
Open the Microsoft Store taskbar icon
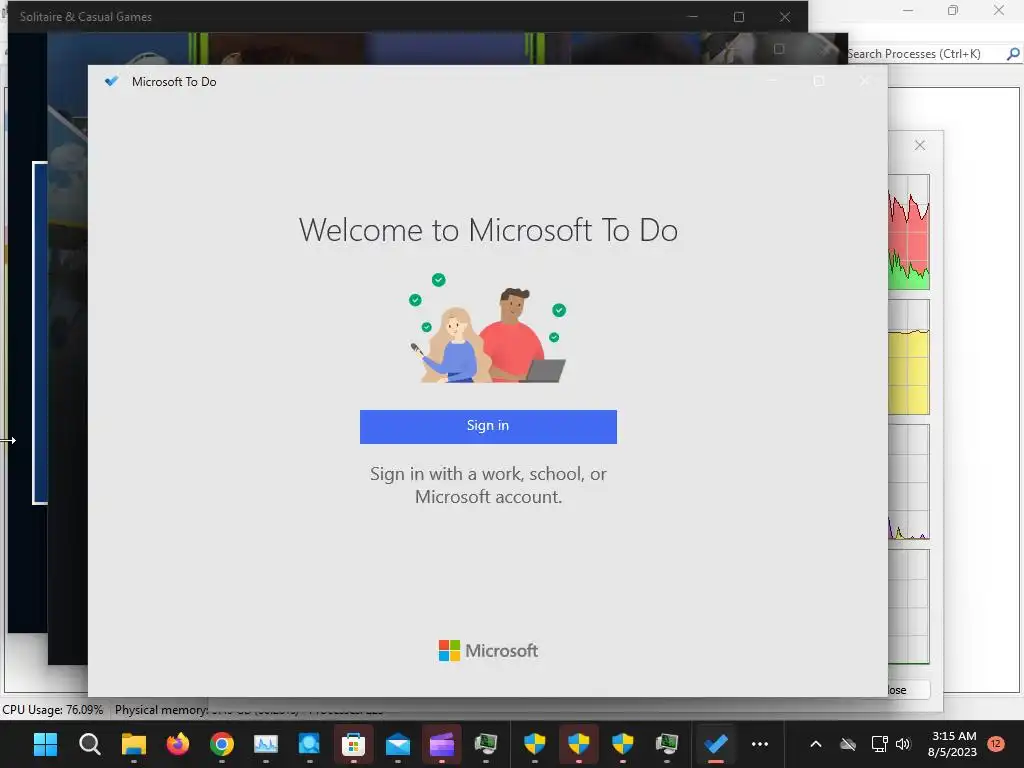(x=353, y=744)
